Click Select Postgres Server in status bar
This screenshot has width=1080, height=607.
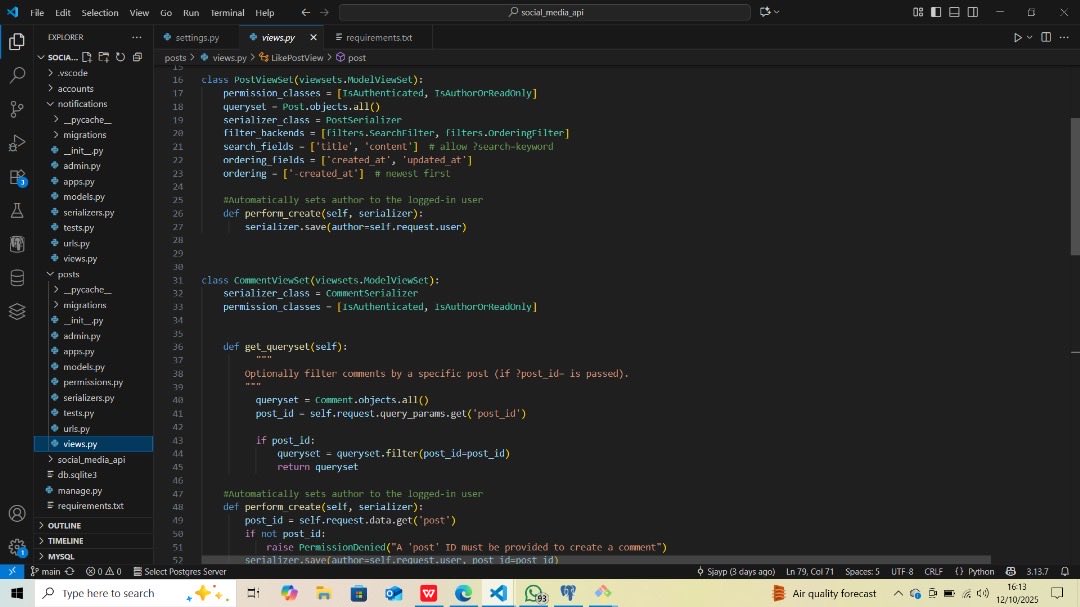coord(179,571)
